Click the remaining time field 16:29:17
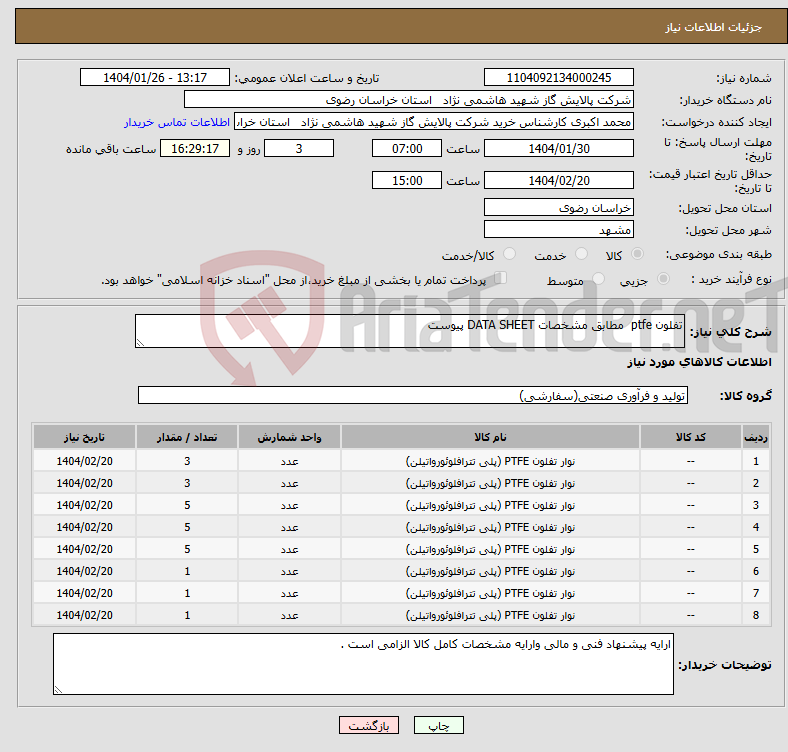 [195, 148]
